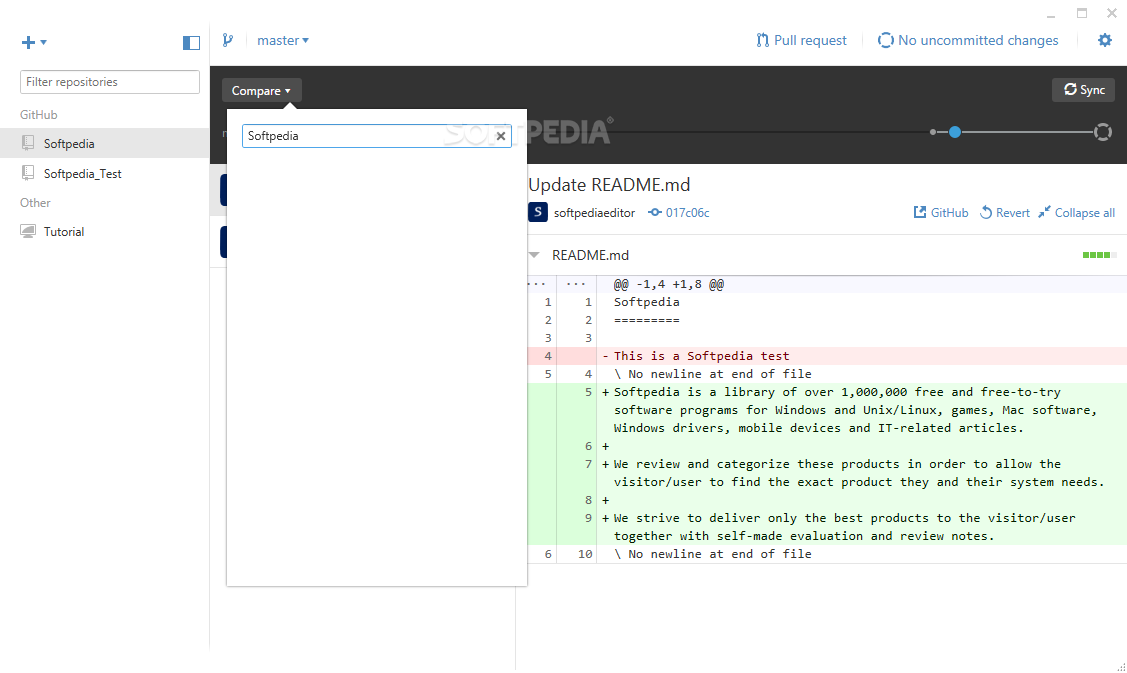The height and width of the screenshot is (673, 1127).
Task: Open commit on GitHub link
Action: click(941, 213)
